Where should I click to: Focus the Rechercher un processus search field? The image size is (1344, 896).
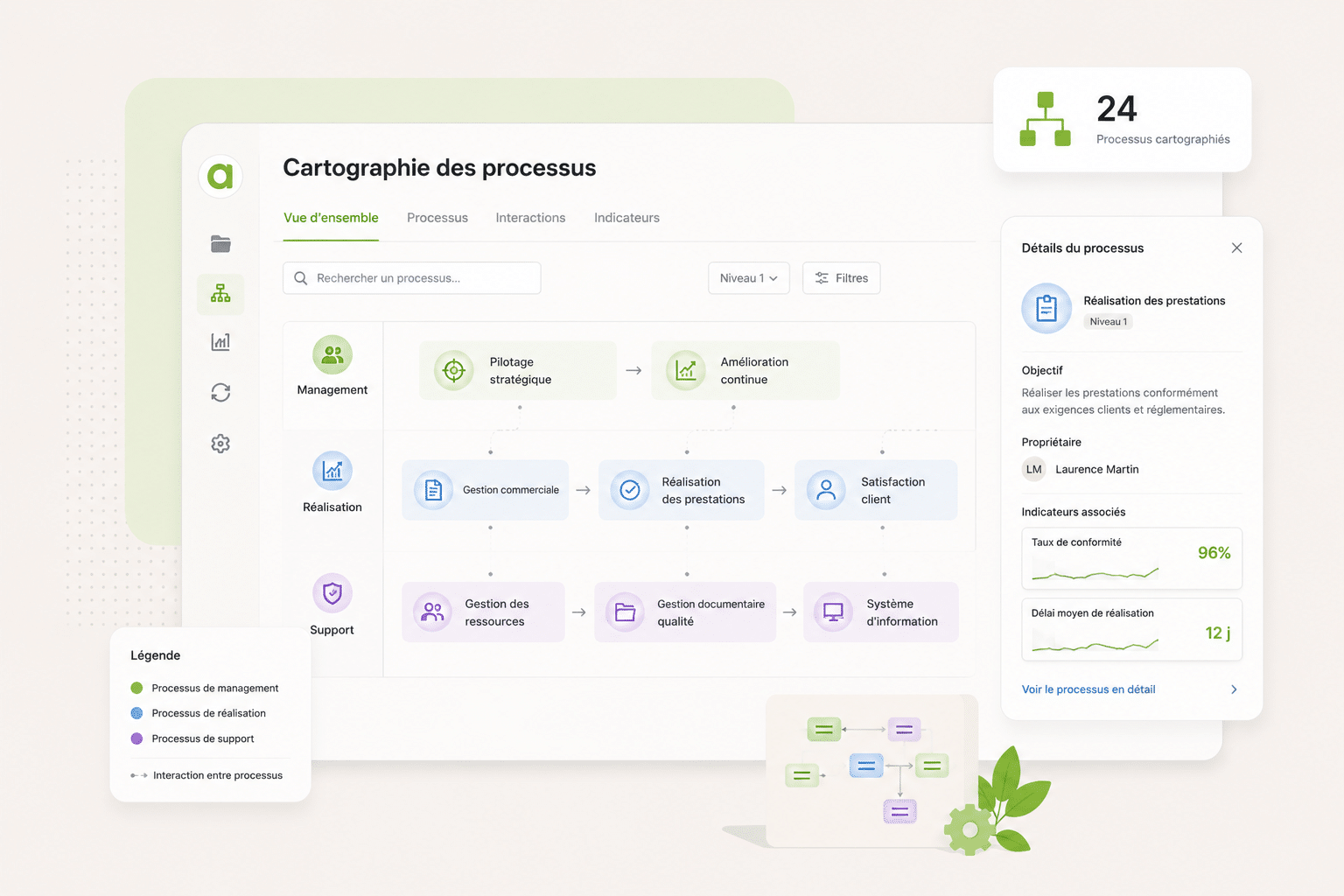click(411, 278)
